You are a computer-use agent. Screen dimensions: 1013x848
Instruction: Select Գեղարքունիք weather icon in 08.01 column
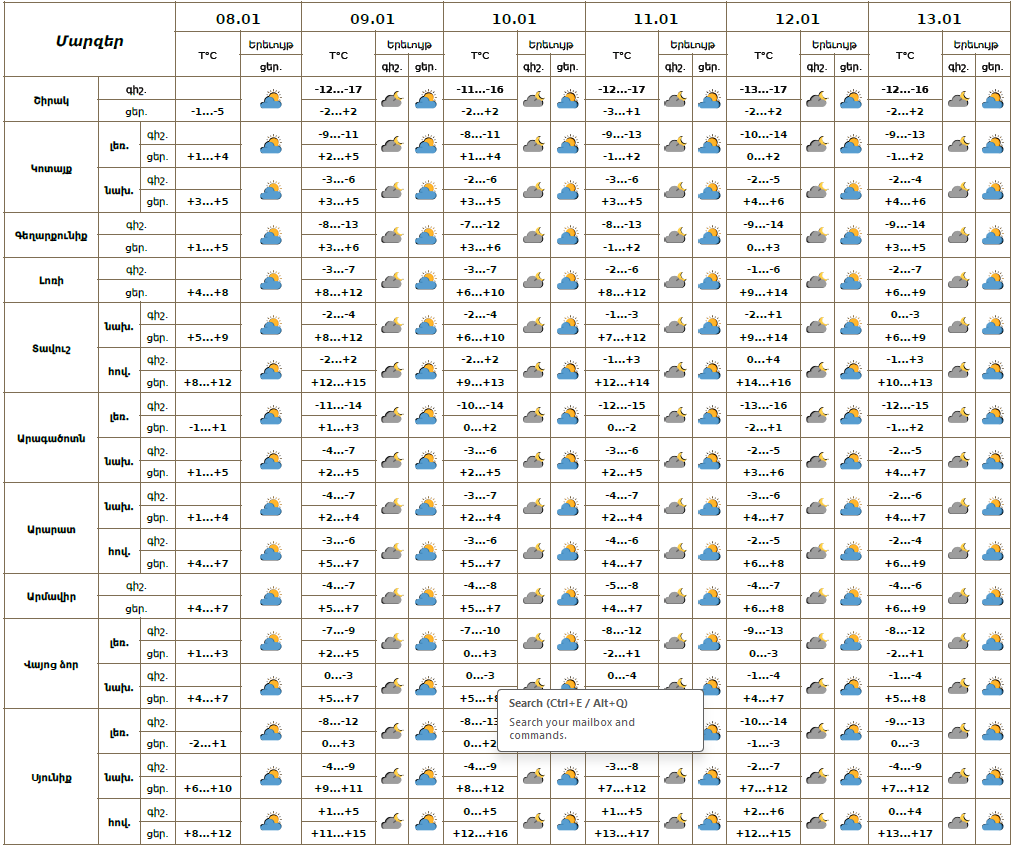click(x=271, y=236)
